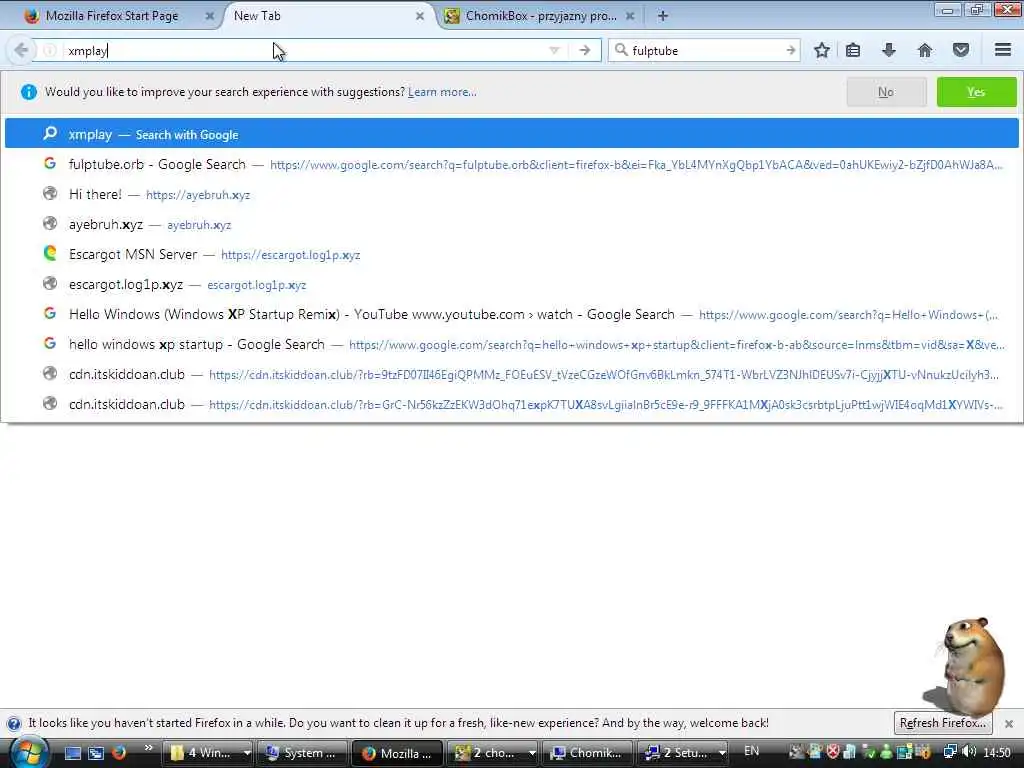
Task: Close the Mozilla Firefox Start Page tab
Action: click(x=210, y=16)
